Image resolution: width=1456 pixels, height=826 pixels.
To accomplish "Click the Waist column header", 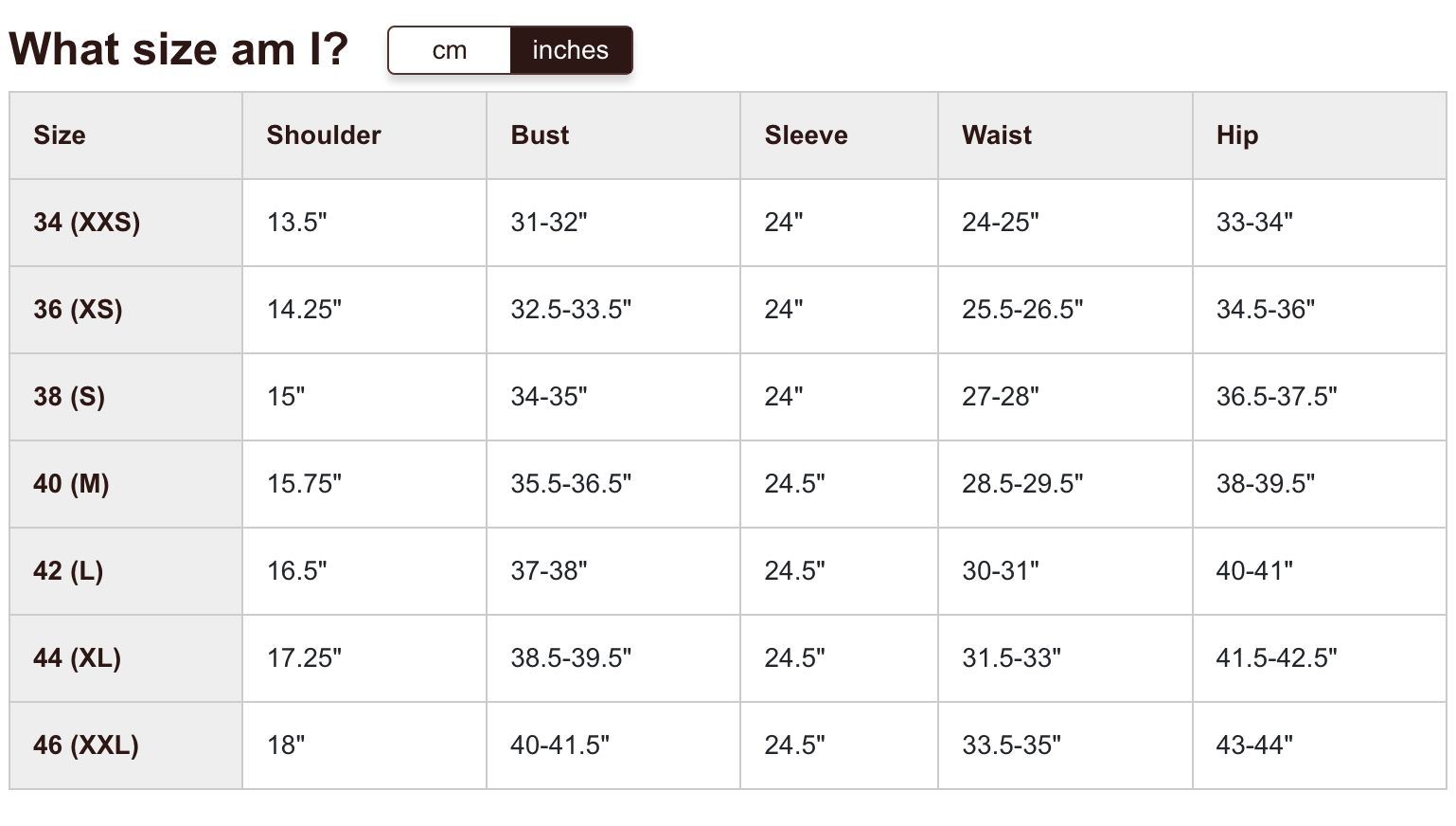I will point(997,135).
